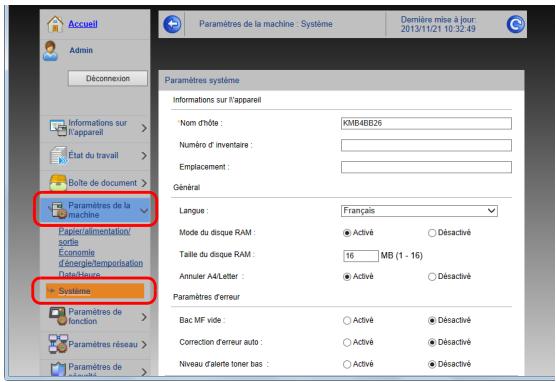Screen dimensions: 556x382
Task: Select Activé for Niveau d'alerte toner bas
Action: [347, 364]
